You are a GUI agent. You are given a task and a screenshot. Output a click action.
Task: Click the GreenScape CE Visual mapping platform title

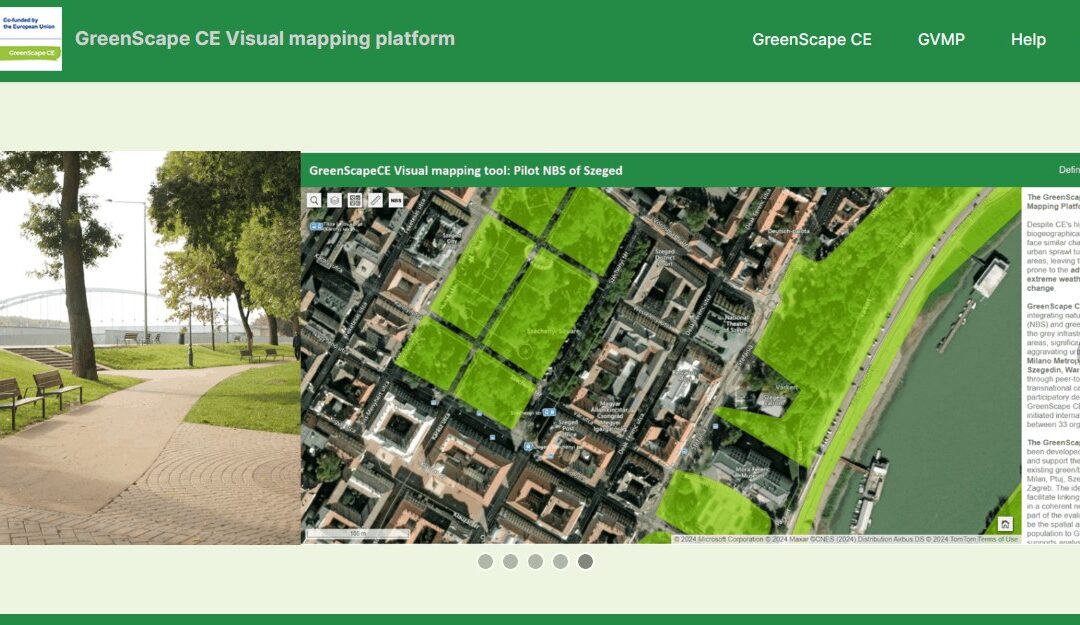(x=265, y=38)
